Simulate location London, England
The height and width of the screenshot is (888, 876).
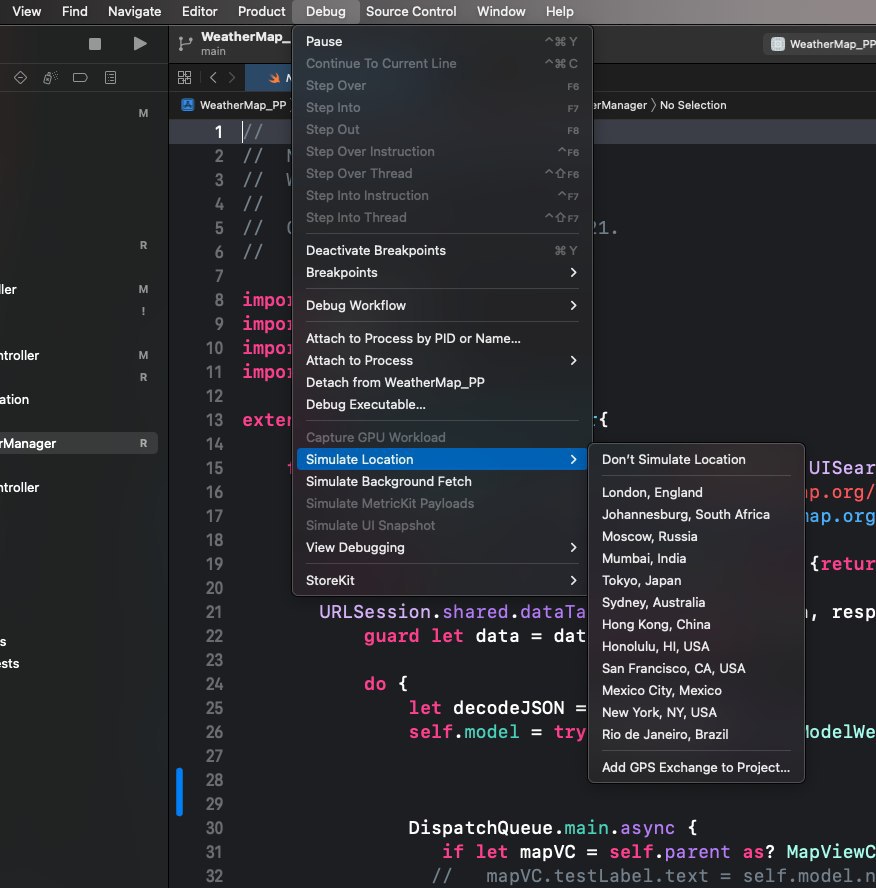[x=696, y=492]
